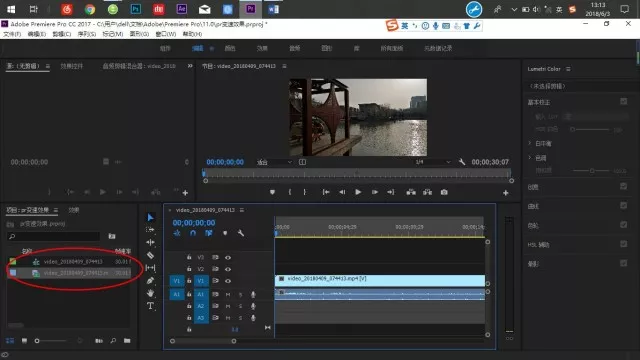Go to Out point in Program monitor
The width and height of the screenshot is (640, 360).
(391, 192)
